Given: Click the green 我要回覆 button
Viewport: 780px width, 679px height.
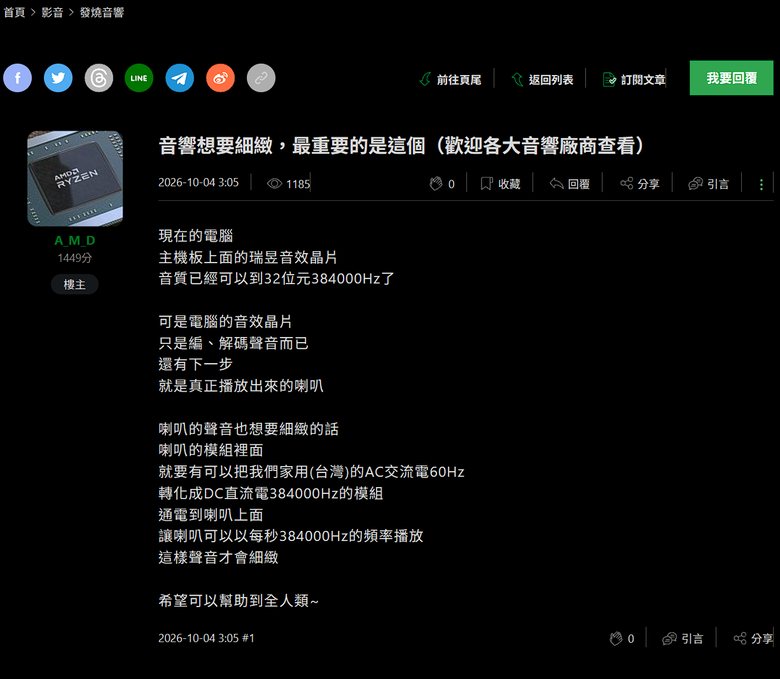Looking at the screenshot, I should [731, 78].
